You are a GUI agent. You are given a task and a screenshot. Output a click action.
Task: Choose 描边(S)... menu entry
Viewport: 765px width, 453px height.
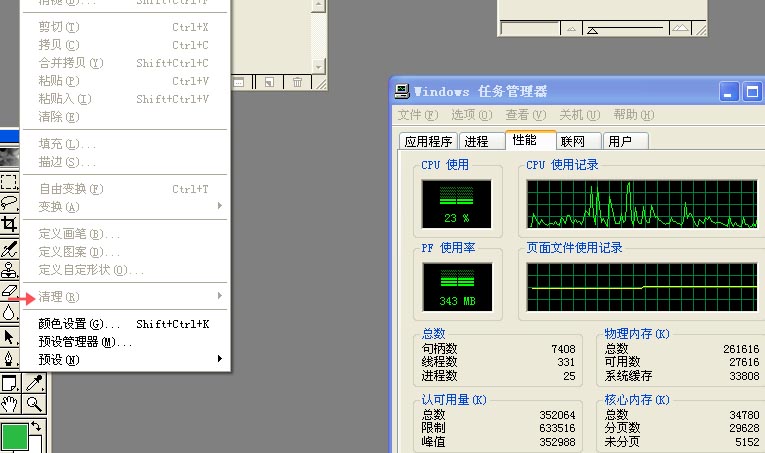pos(125,162)
